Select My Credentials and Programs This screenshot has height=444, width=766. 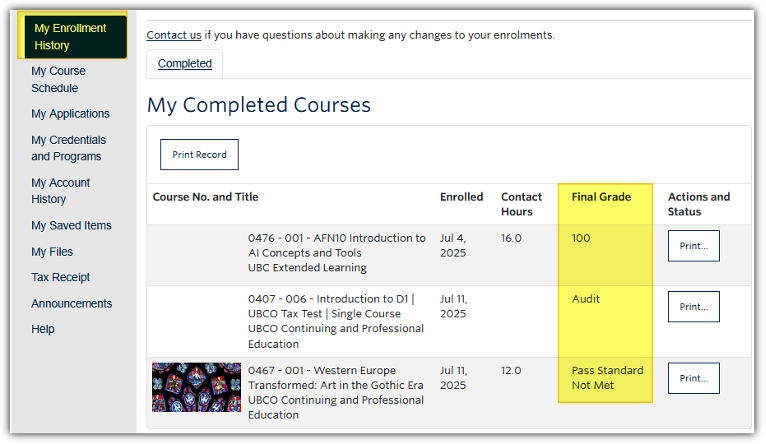click(x=68, y=148)
